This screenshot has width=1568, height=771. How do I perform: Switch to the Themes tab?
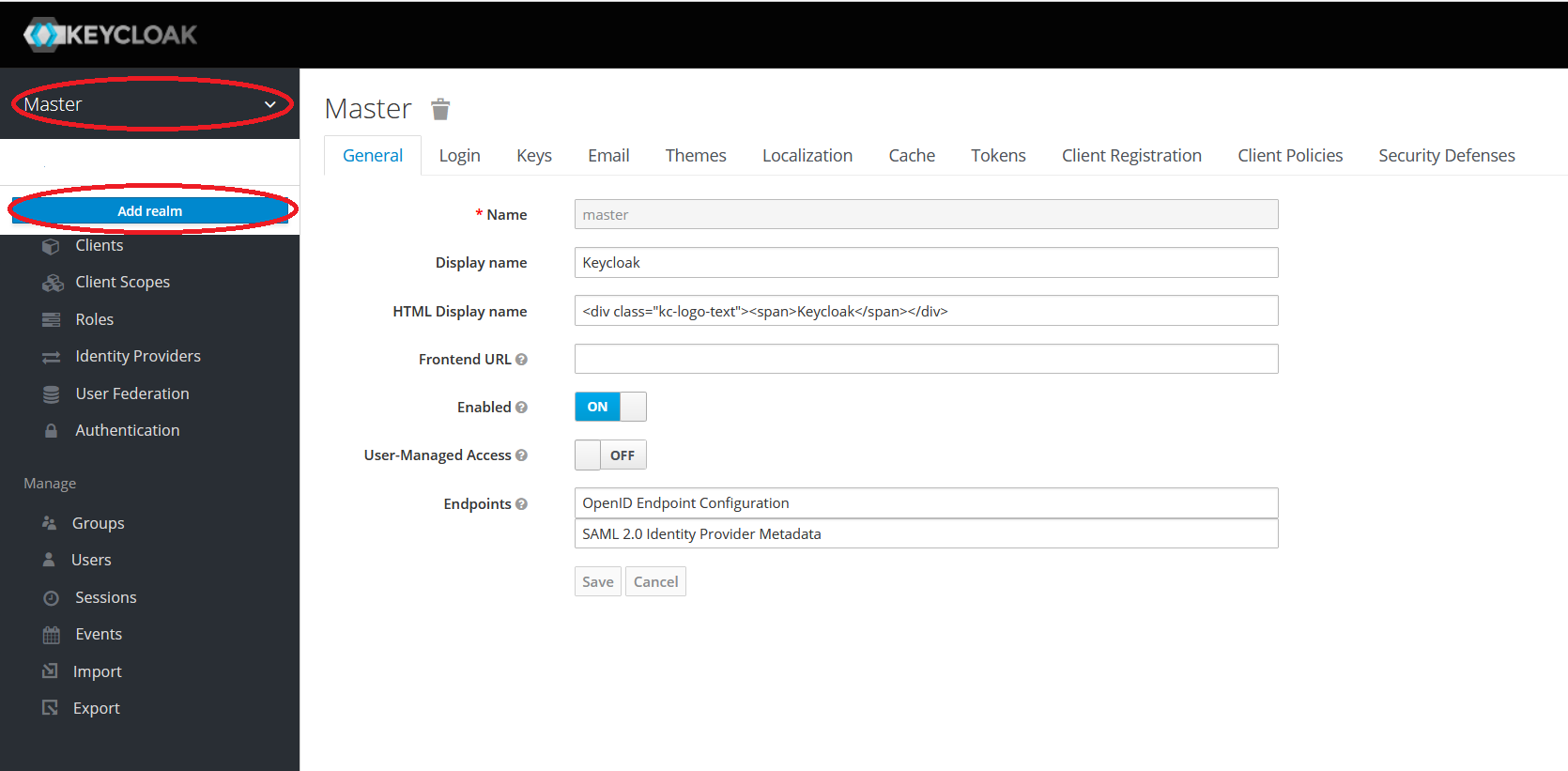(x=696, y=156)
